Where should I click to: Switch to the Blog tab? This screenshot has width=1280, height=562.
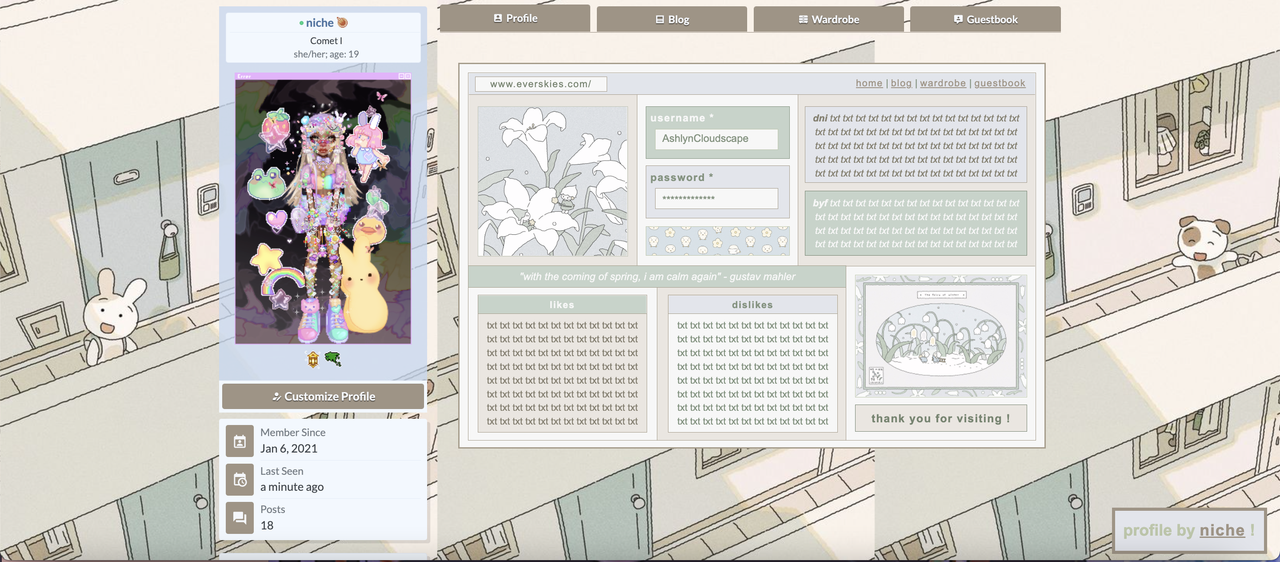672,19
